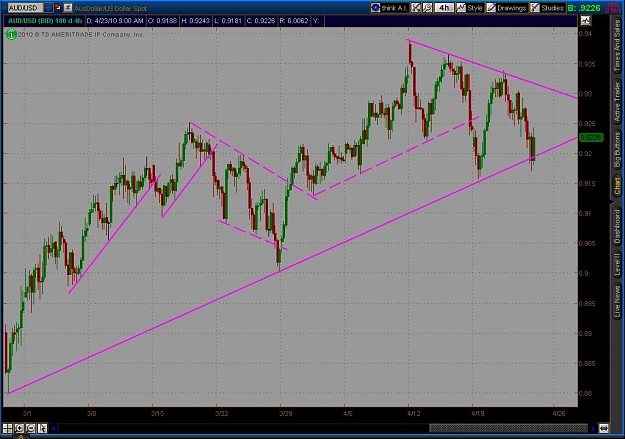This screenshot has height=439, width=625.
Task: Select the pointer cursor tool icon
Action: click(x=42, y=428)
